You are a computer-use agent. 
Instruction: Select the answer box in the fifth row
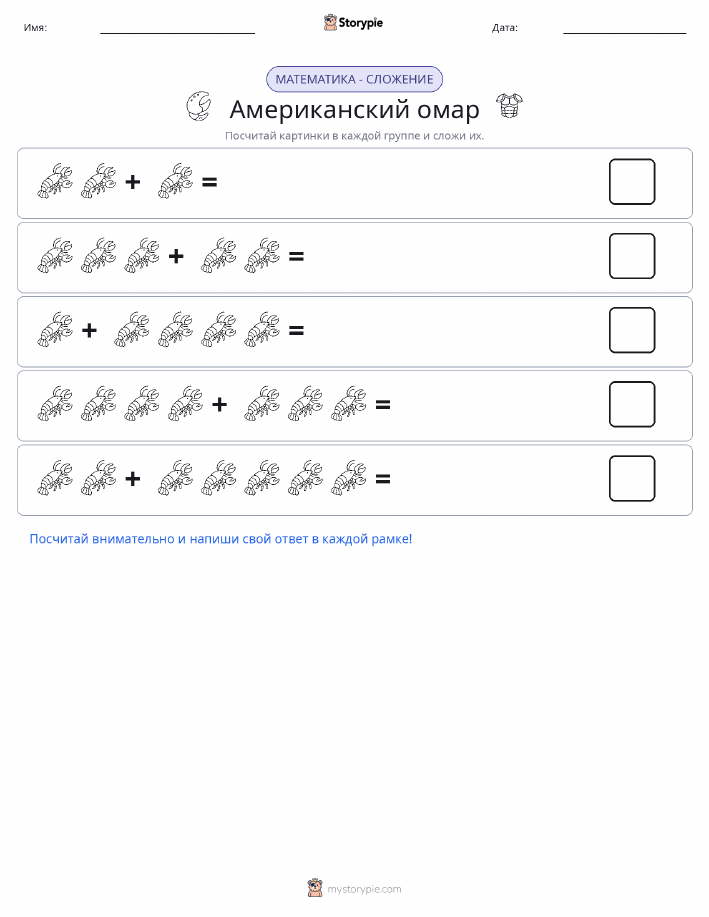coord(632,478)
